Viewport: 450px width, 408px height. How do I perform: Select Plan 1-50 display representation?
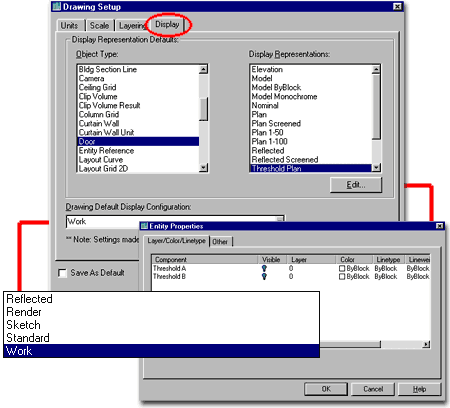coord(311,132)
